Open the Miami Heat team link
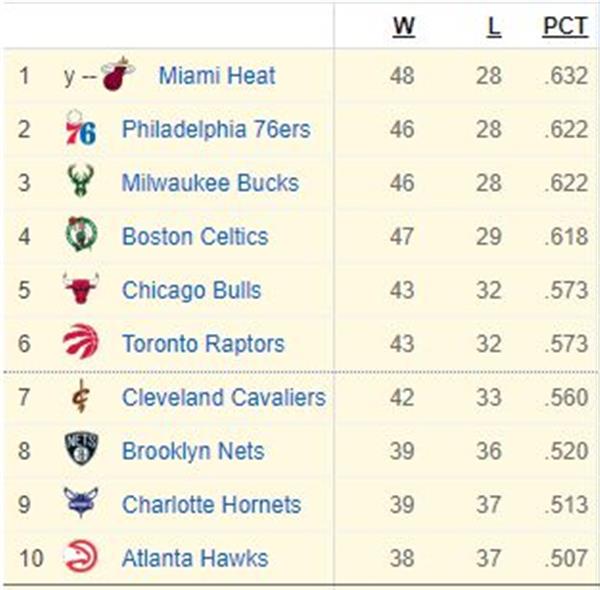 [217, 75]
